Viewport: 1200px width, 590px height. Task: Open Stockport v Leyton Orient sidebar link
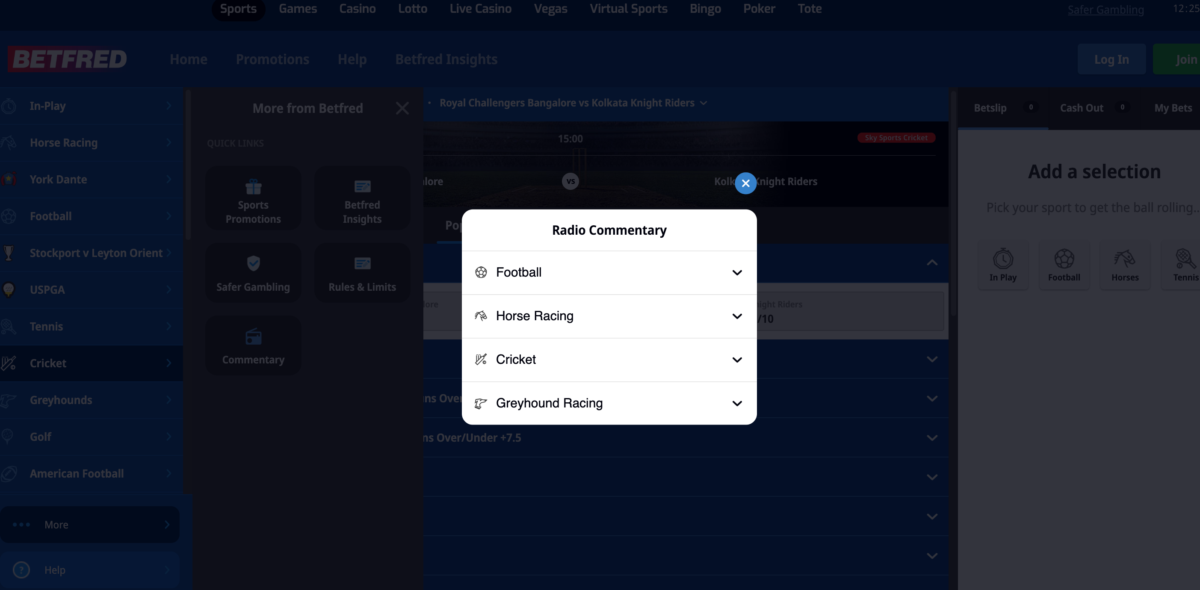click(x=91, y=253)
